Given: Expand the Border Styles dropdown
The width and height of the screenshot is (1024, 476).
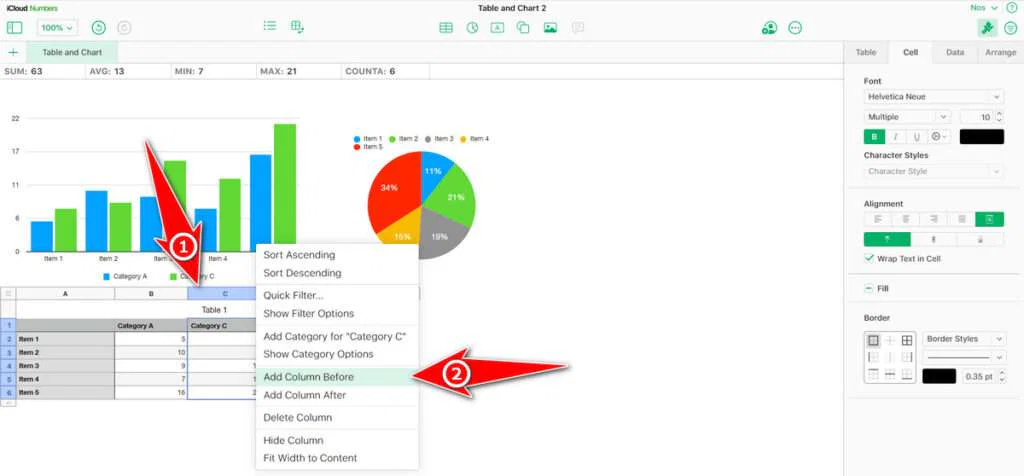Looking at the screenshot, I should point(964,339).
